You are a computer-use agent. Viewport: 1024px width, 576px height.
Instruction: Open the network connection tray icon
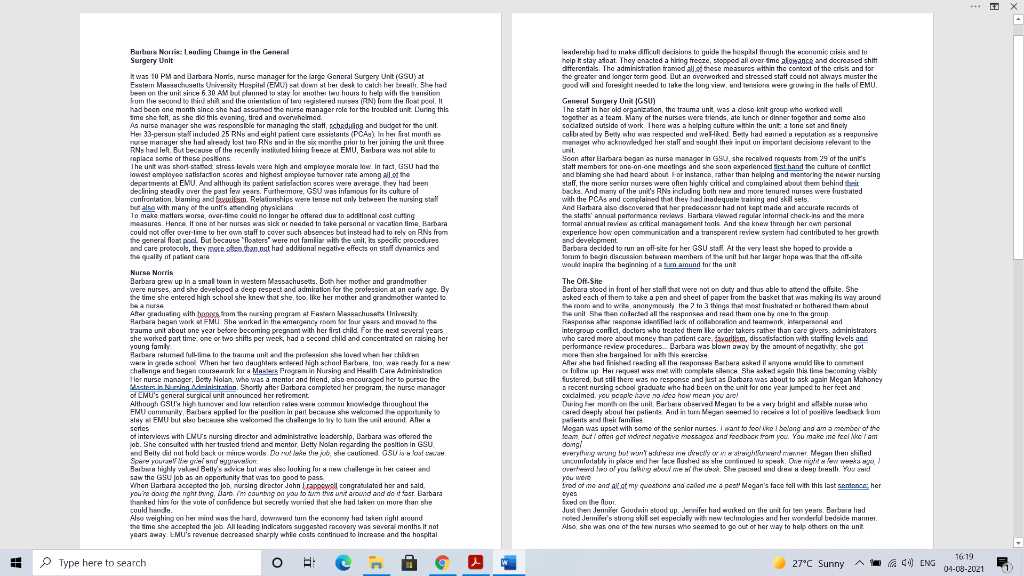click(x=892, y=563)
